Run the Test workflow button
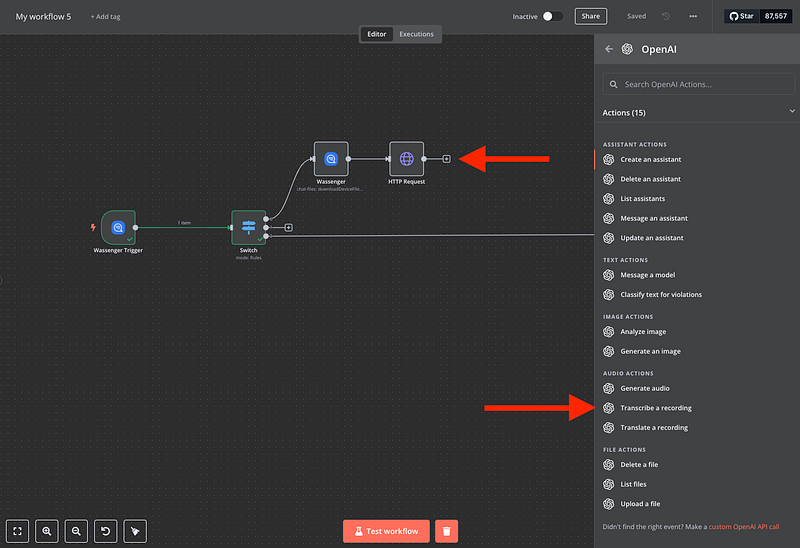 (386, 531)
